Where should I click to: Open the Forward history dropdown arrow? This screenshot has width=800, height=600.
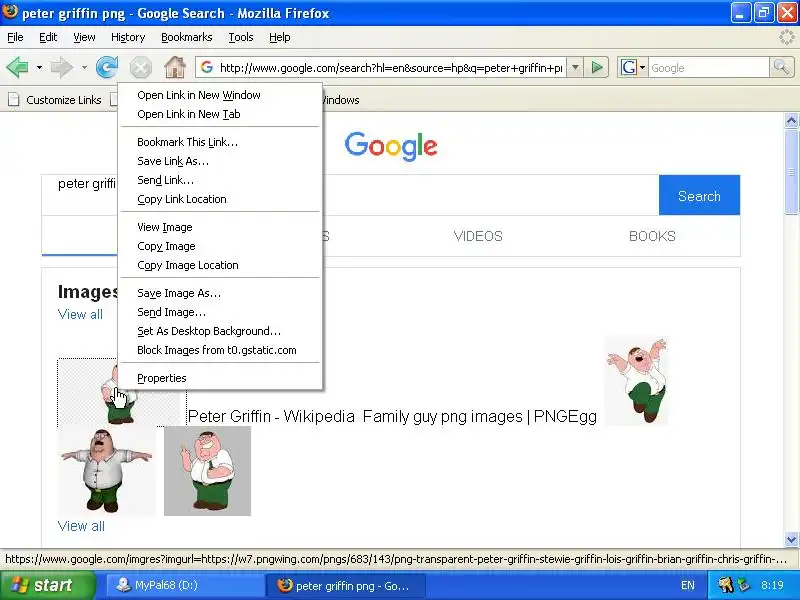(x=84, y=67)
